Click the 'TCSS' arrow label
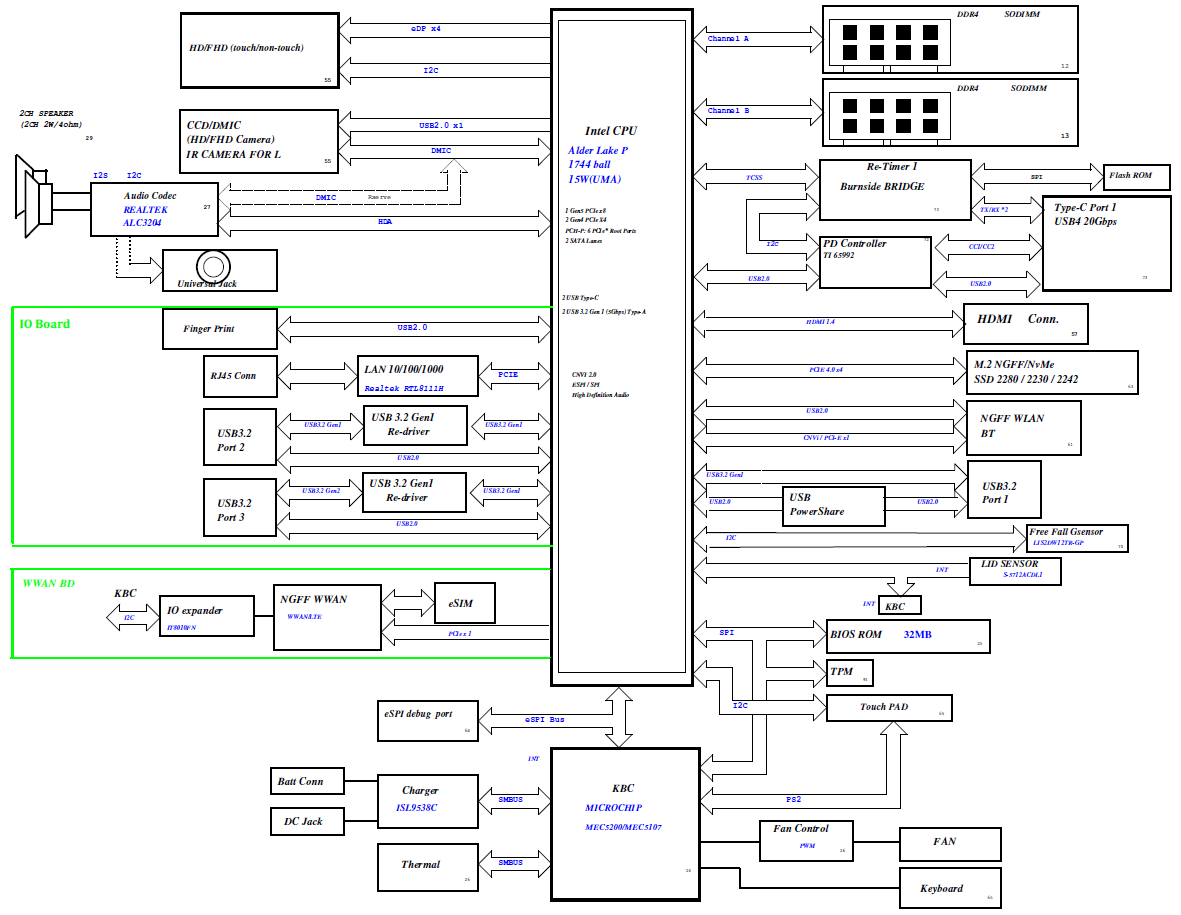 [754, 178]
